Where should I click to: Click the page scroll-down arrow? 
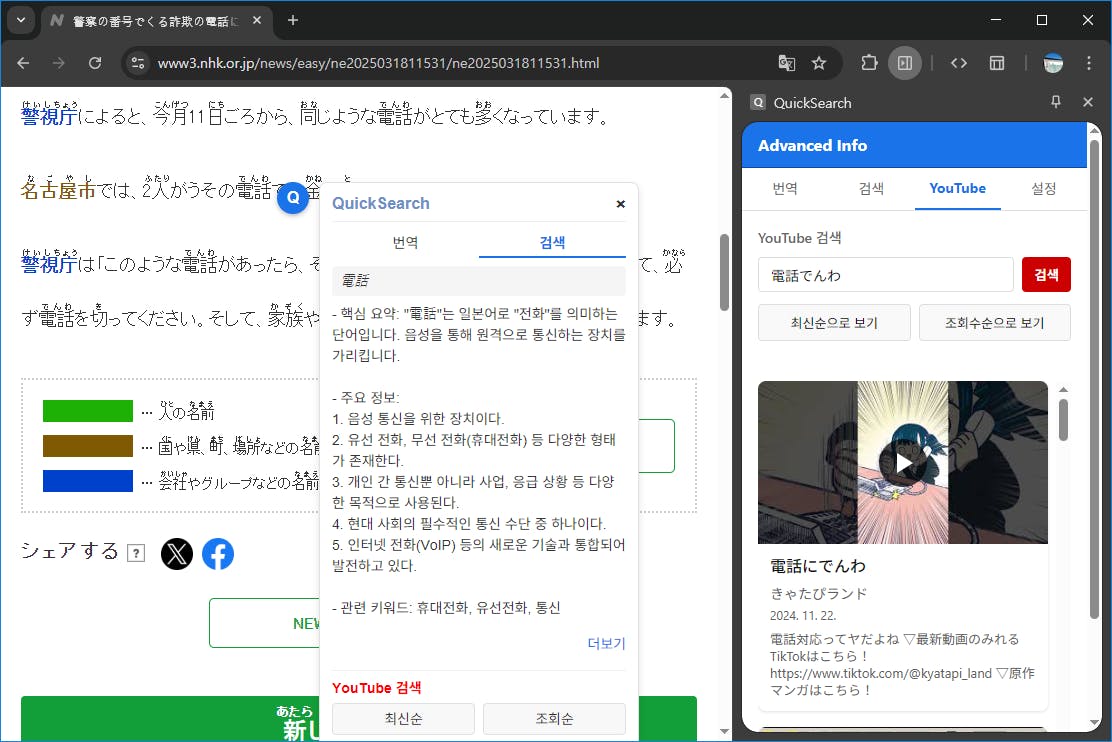pos(724,731)
